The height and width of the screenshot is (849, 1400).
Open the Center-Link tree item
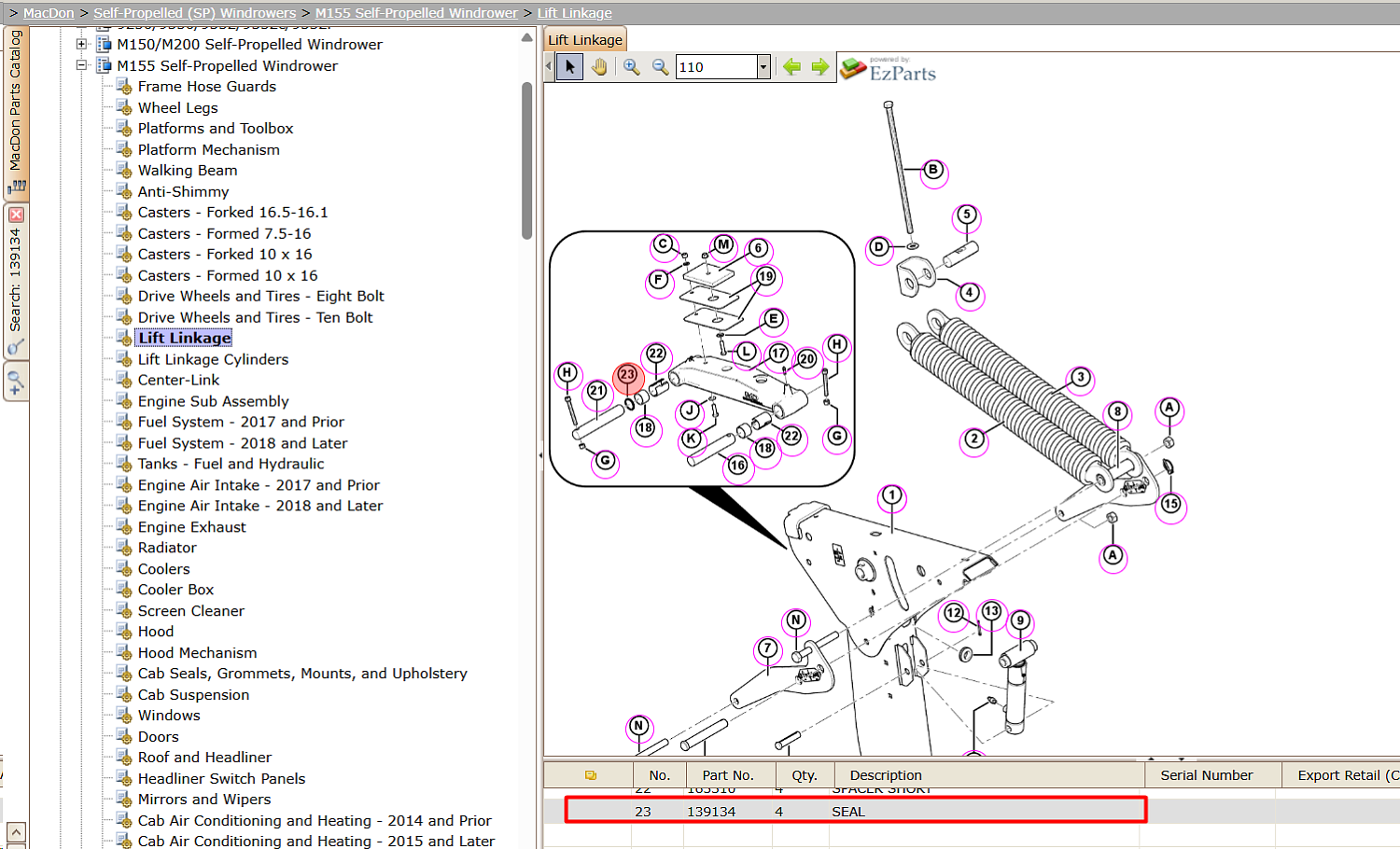[x=178, y=380]
